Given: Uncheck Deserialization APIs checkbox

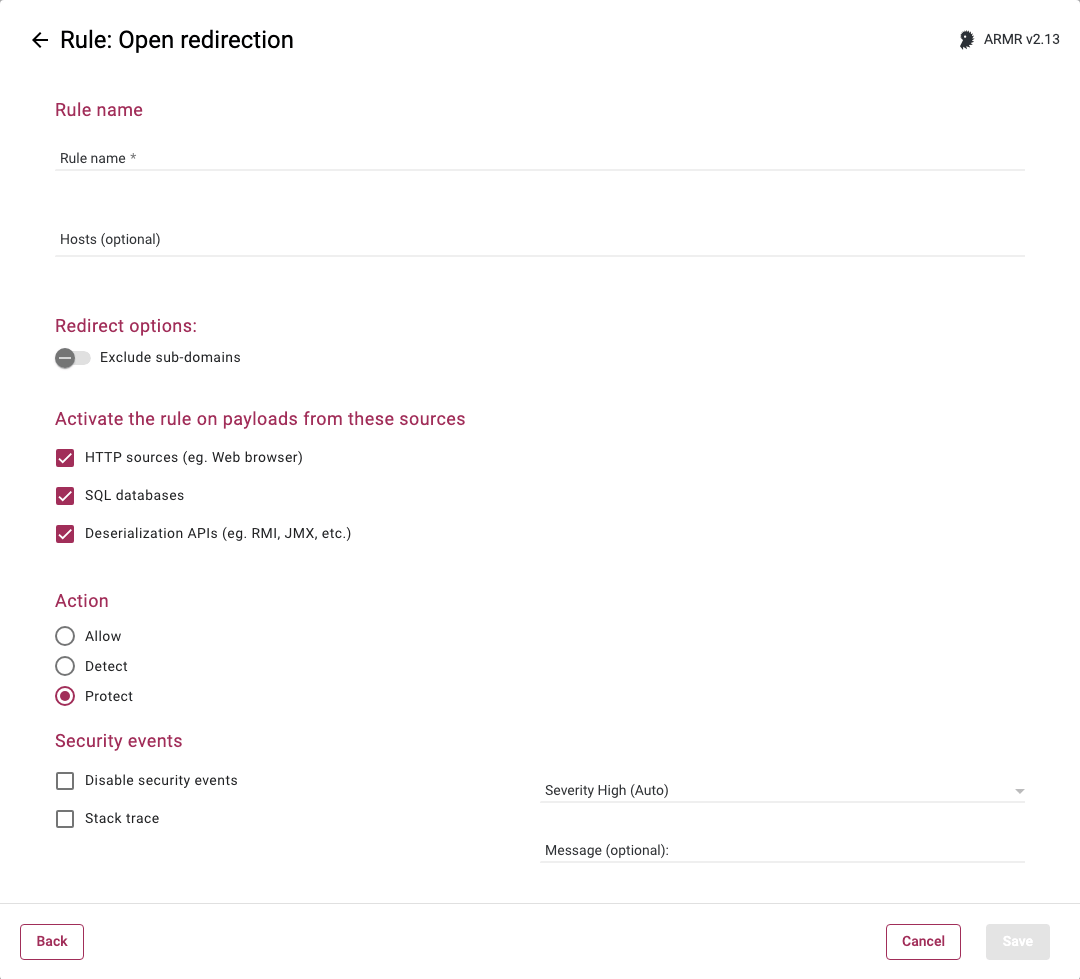Looking at the screenshot, I should coord(65,534).
